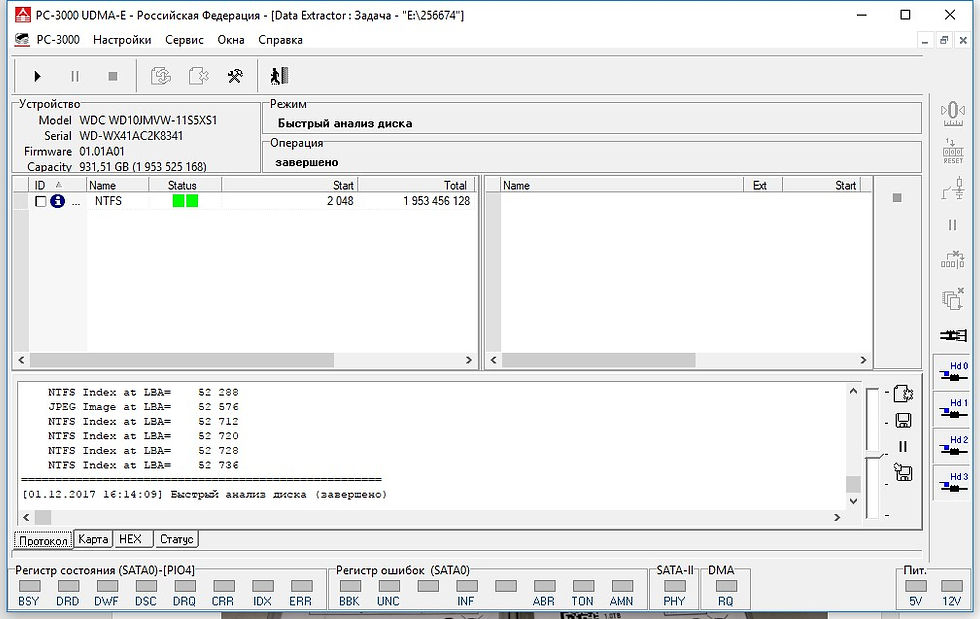
Task: Click the log settings (page with gear) icon
Action: [903, 393]
